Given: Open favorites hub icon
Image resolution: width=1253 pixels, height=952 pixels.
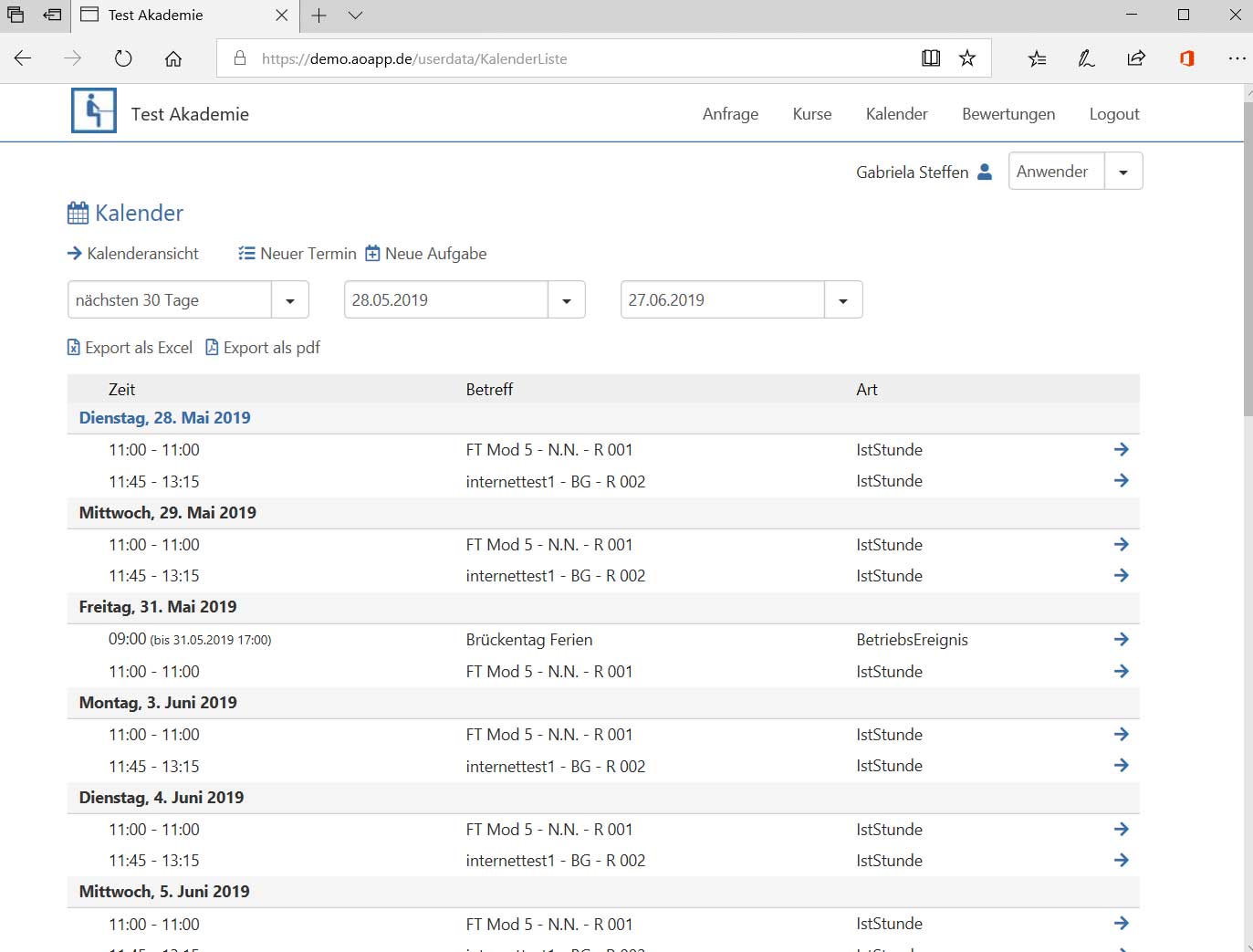Looking at the screenshot, I should tap(1037, 58).
